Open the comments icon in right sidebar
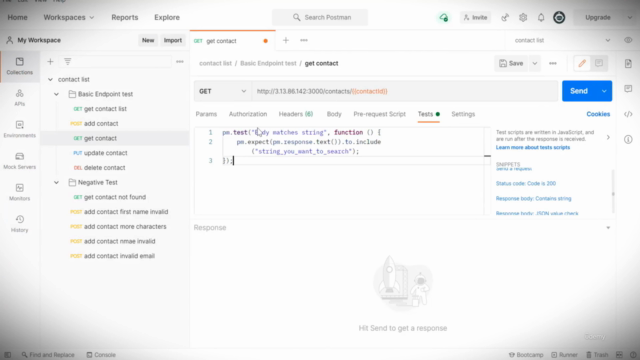The width and height of the screenshot is (640, 360). pos(628,89)
